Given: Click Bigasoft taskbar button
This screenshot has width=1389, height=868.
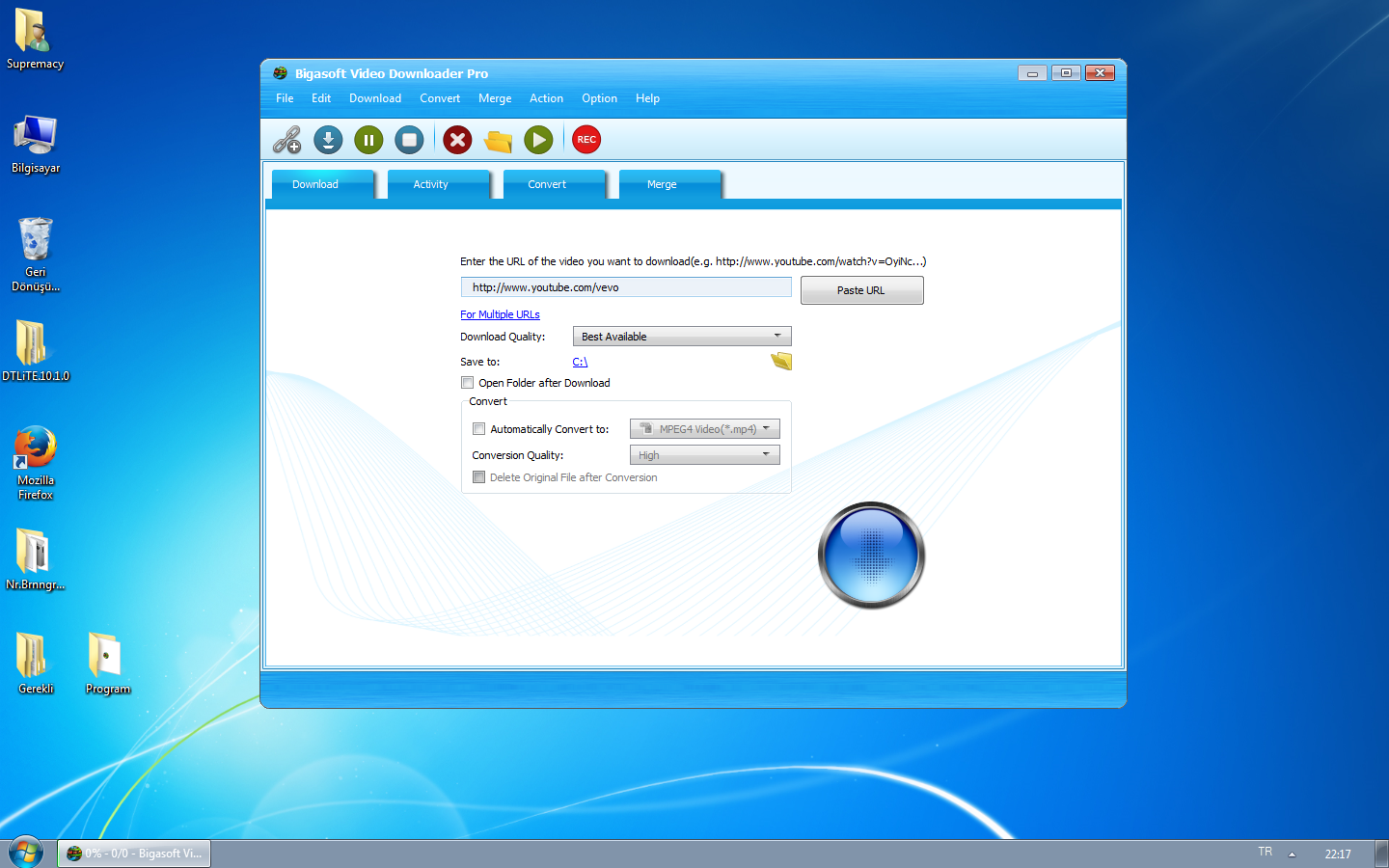Looking at the screenshot, I should (134, 854).
